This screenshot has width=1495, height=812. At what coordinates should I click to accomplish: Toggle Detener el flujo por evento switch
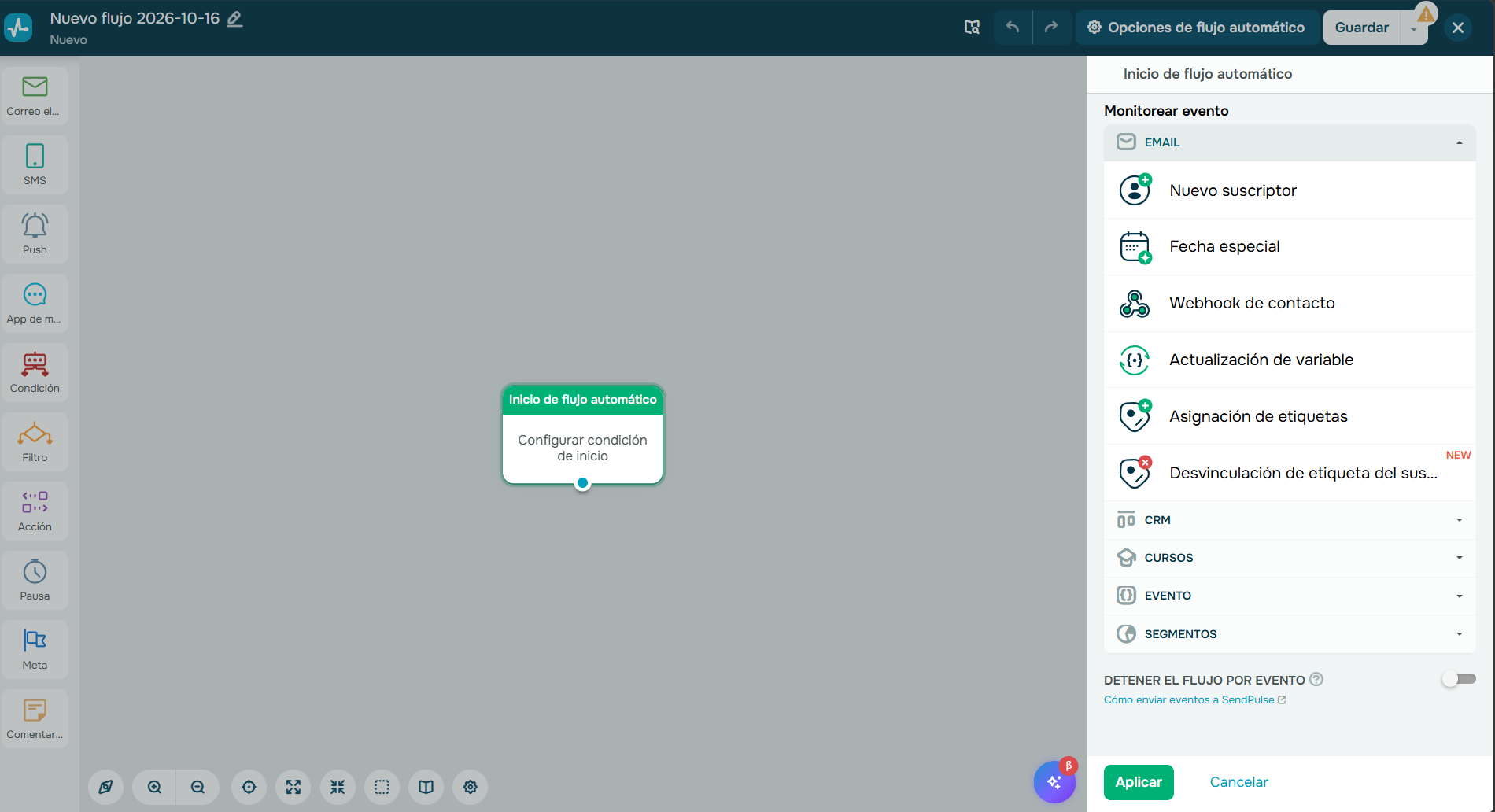pos(1459,679)
